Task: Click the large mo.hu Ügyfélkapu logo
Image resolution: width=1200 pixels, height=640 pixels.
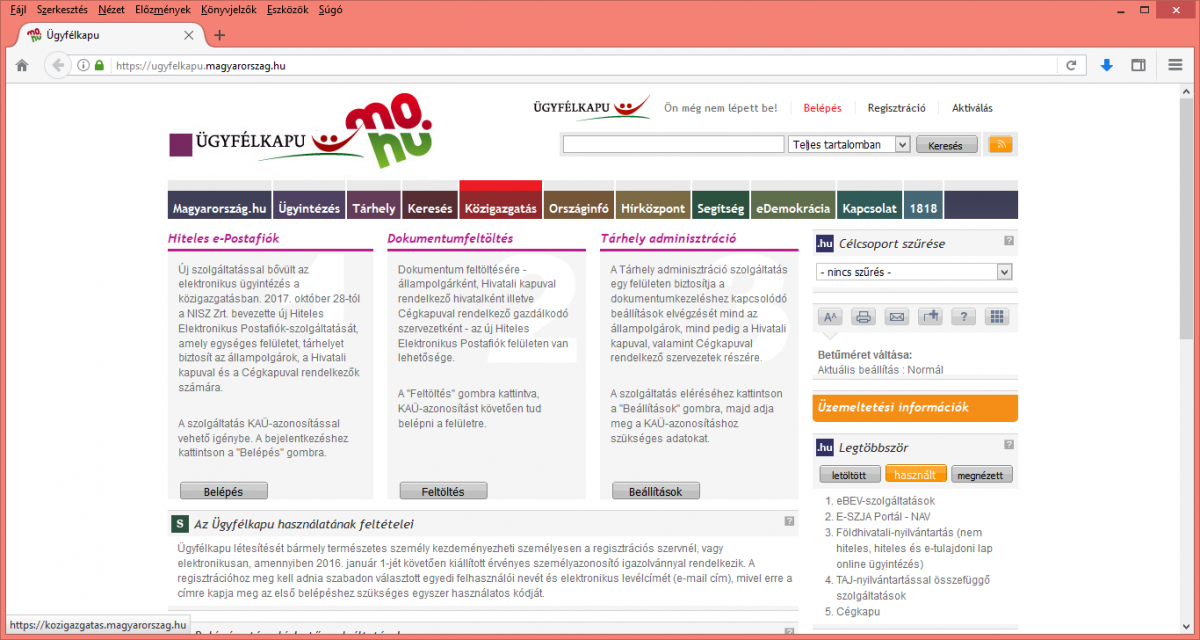Action: (x=303, y=133)
